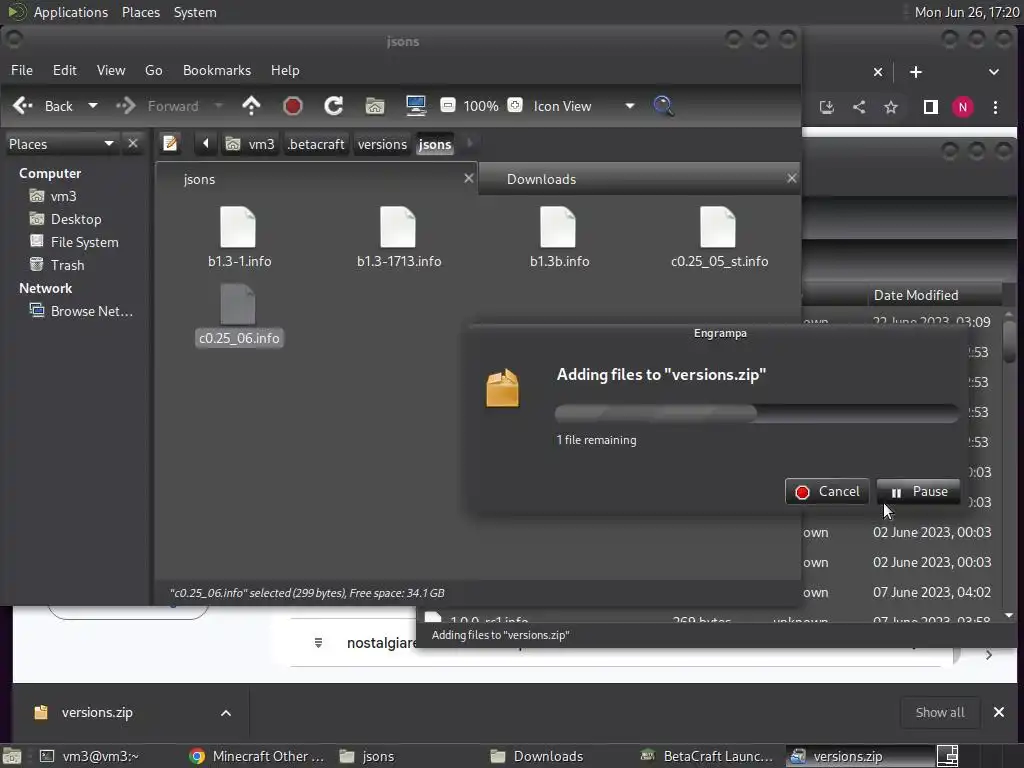Open versions.zip download options chevron
1024x768 pixels.
(x=226, y=713)
